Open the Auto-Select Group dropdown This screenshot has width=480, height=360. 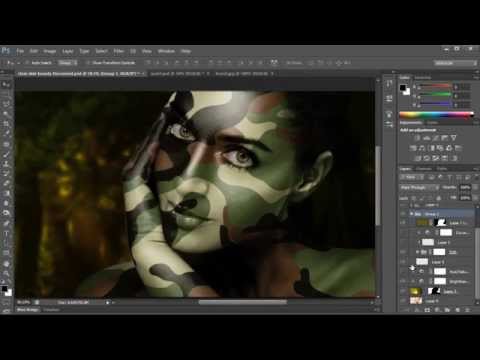pos(68,63)
